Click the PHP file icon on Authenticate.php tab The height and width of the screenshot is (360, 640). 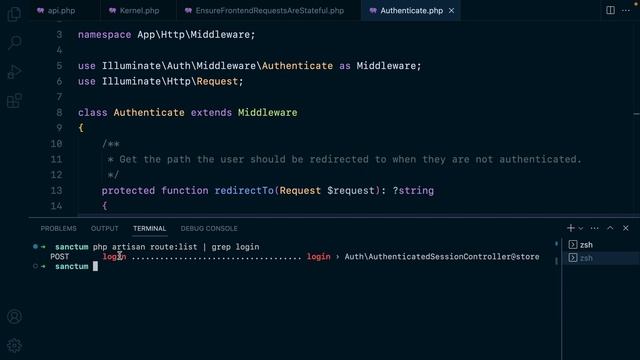tap(373, 11)
